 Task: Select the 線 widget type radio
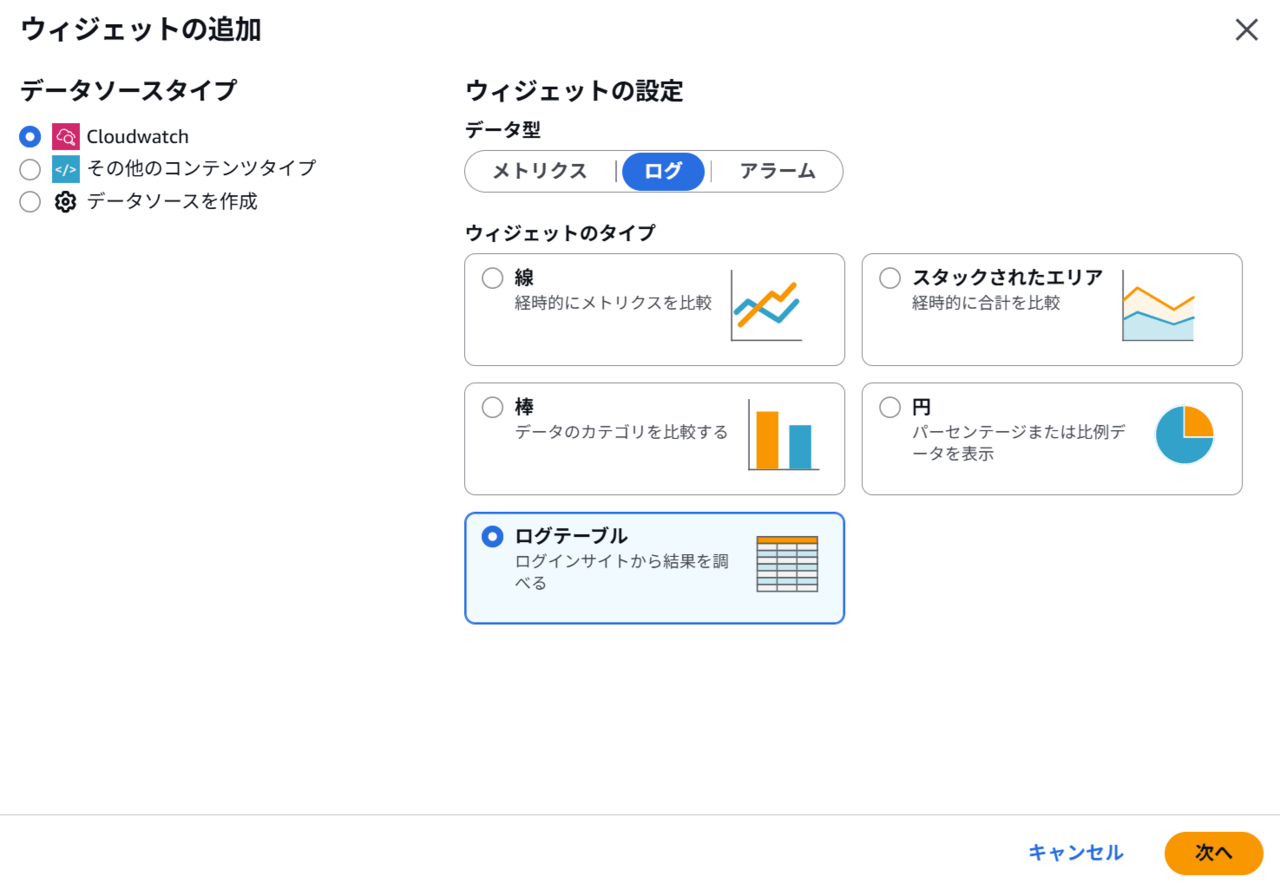pos(492,278)
